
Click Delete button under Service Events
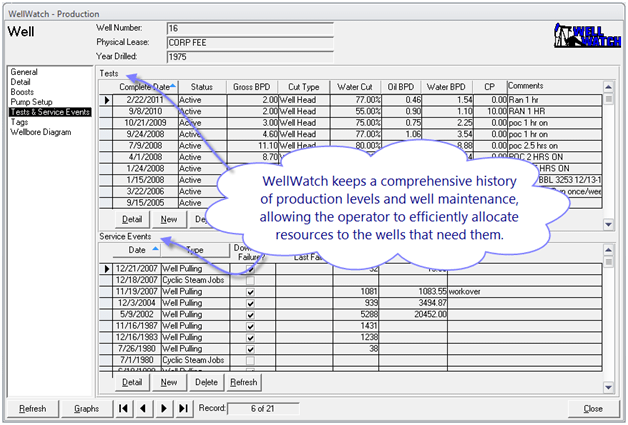click(x=206, y=383)
